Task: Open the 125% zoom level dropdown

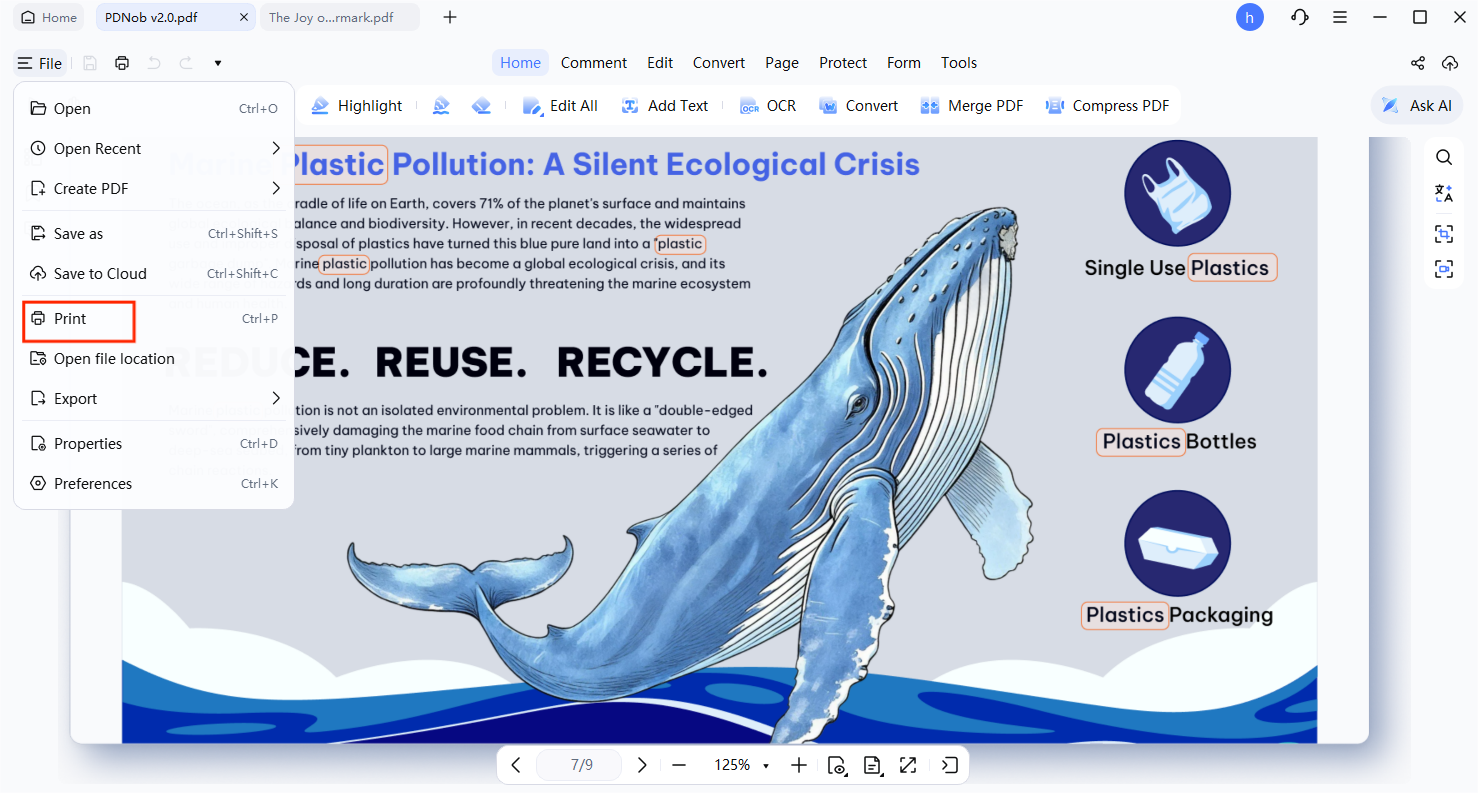Action: 766,766
